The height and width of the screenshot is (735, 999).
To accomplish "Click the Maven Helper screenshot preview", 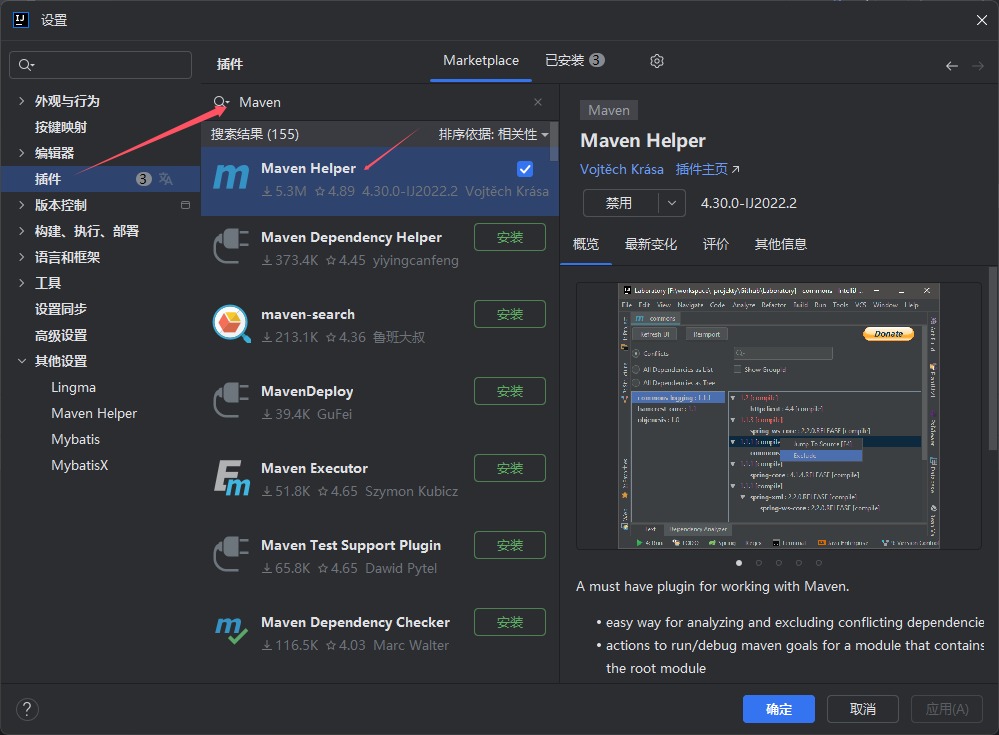I will [x=779, y=416].
